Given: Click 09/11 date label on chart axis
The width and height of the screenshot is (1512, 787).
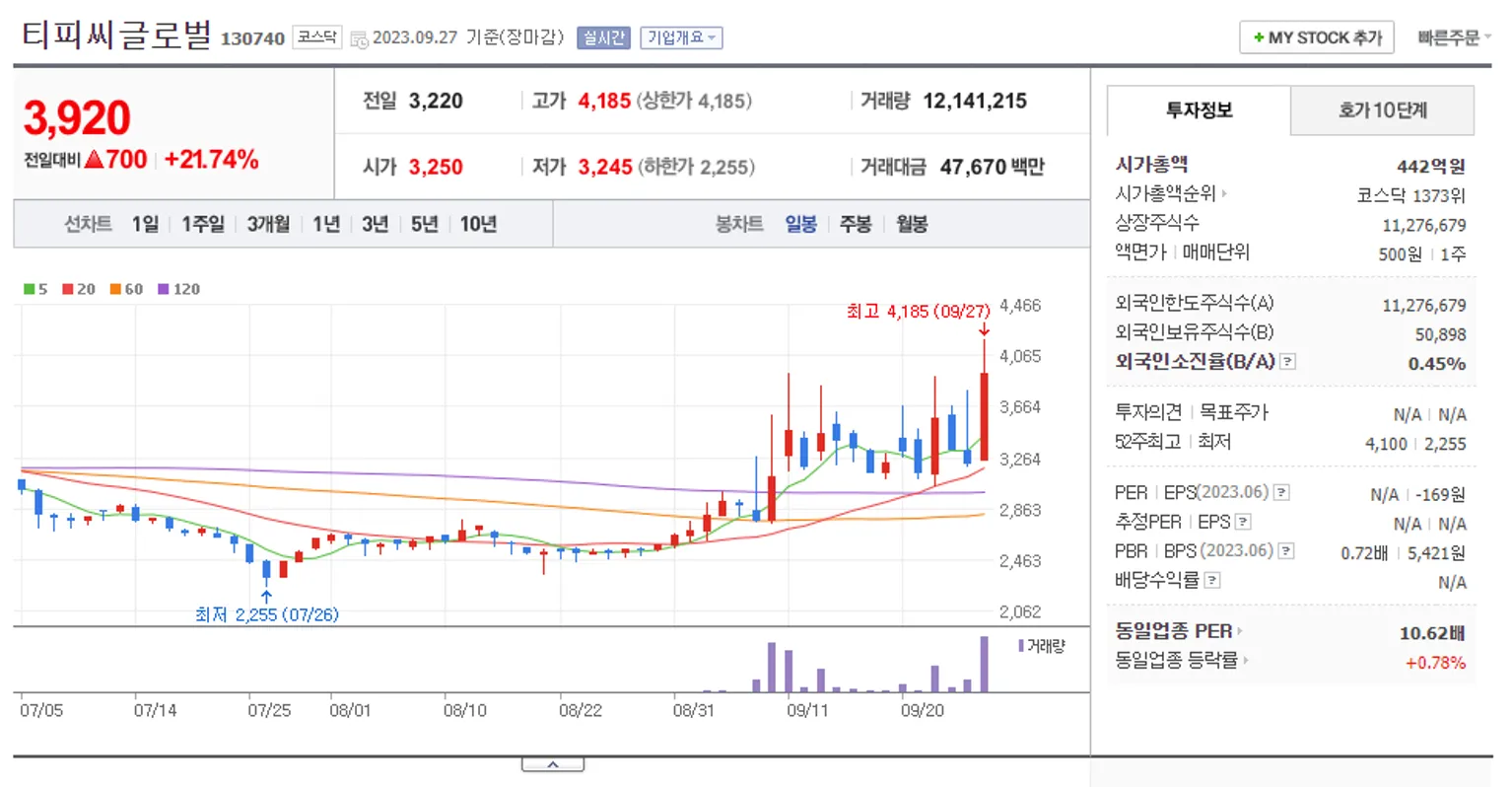Looking at the screenshot, I should coord(807,710).
